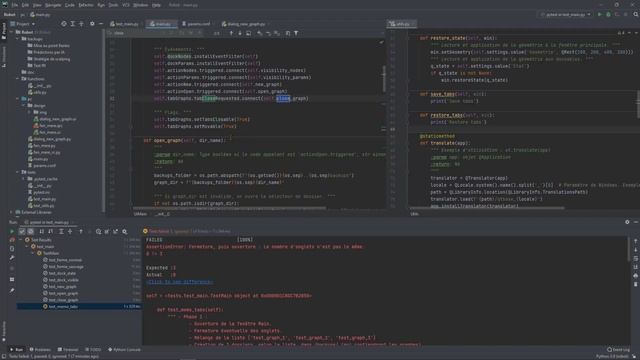Sort test results by duration
This screenshot has width=640, height=360.
click(x=50, y=231)
